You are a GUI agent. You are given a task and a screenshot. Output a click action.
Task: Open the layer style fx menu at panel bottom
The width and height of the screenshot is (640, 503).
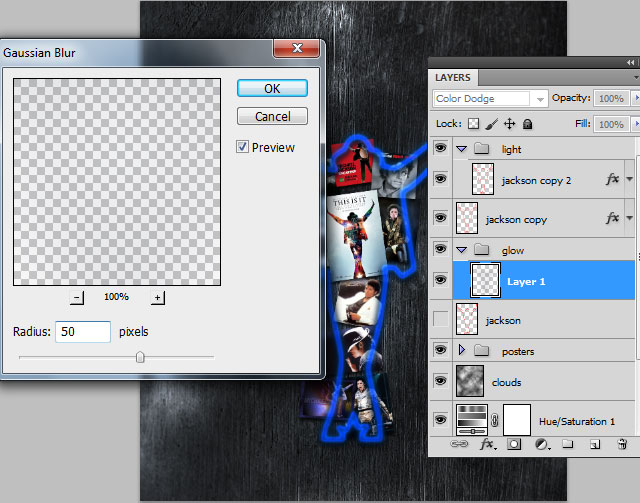[487, 444]
